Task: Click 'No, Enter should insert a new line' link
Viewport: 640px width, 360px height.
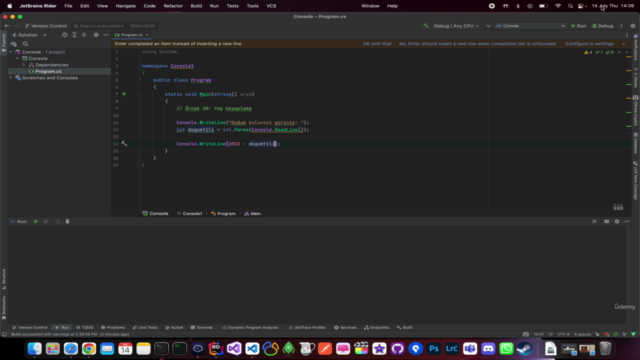Action: [477, 44]
